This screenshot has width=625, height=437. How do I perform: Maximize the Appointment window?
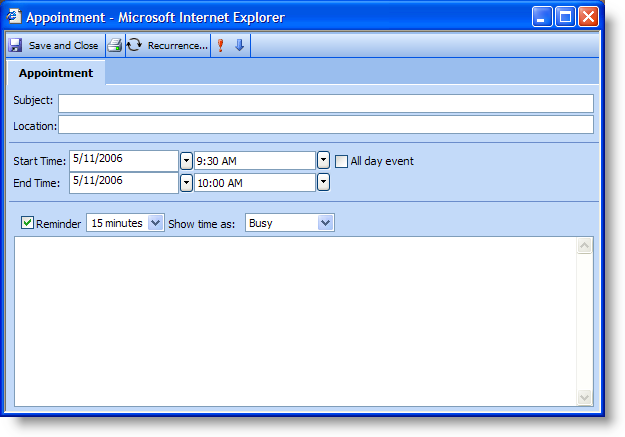(565, 17)
